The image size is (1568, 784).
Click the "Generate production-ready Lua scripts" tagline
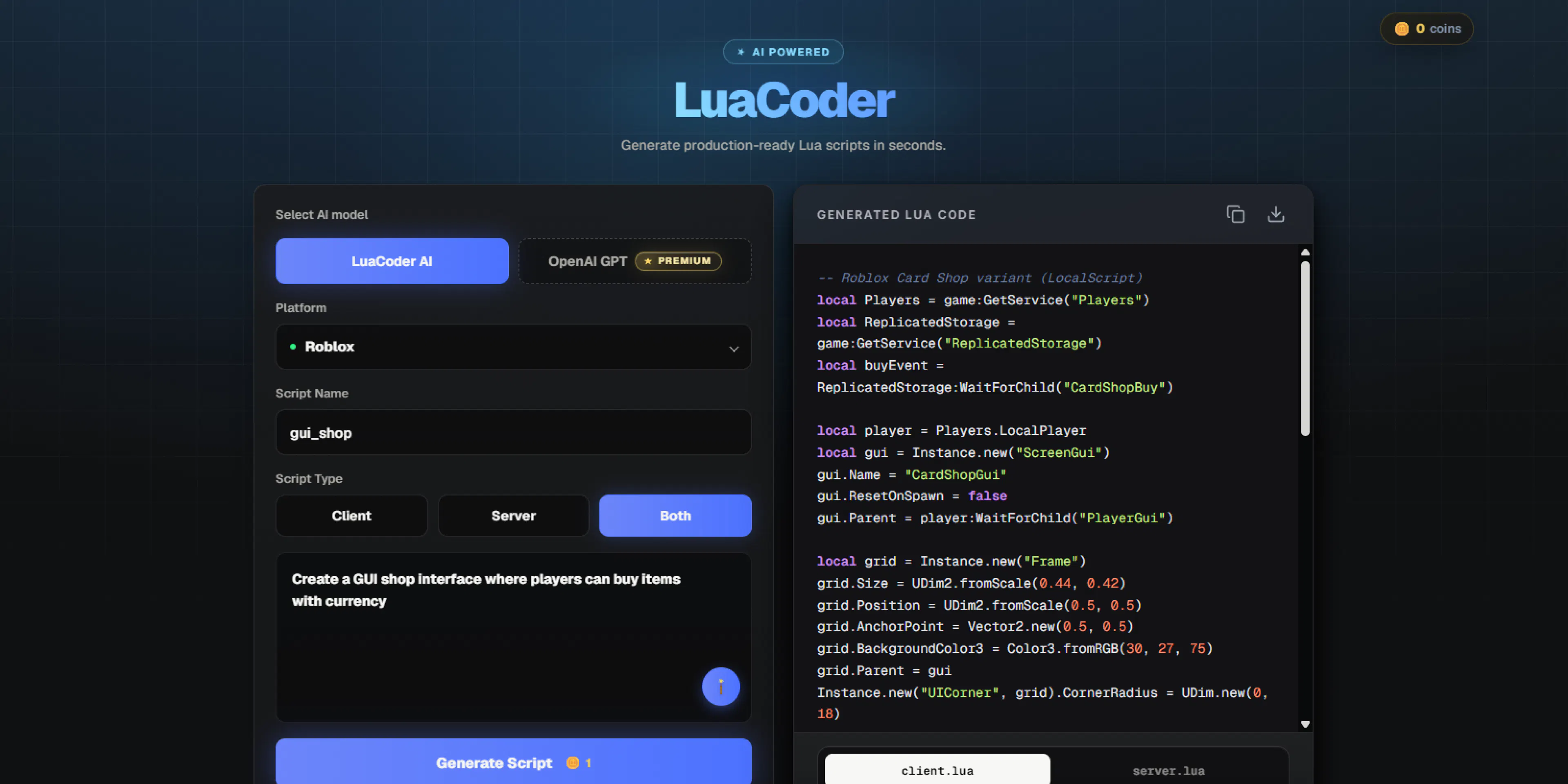[784, 145]
